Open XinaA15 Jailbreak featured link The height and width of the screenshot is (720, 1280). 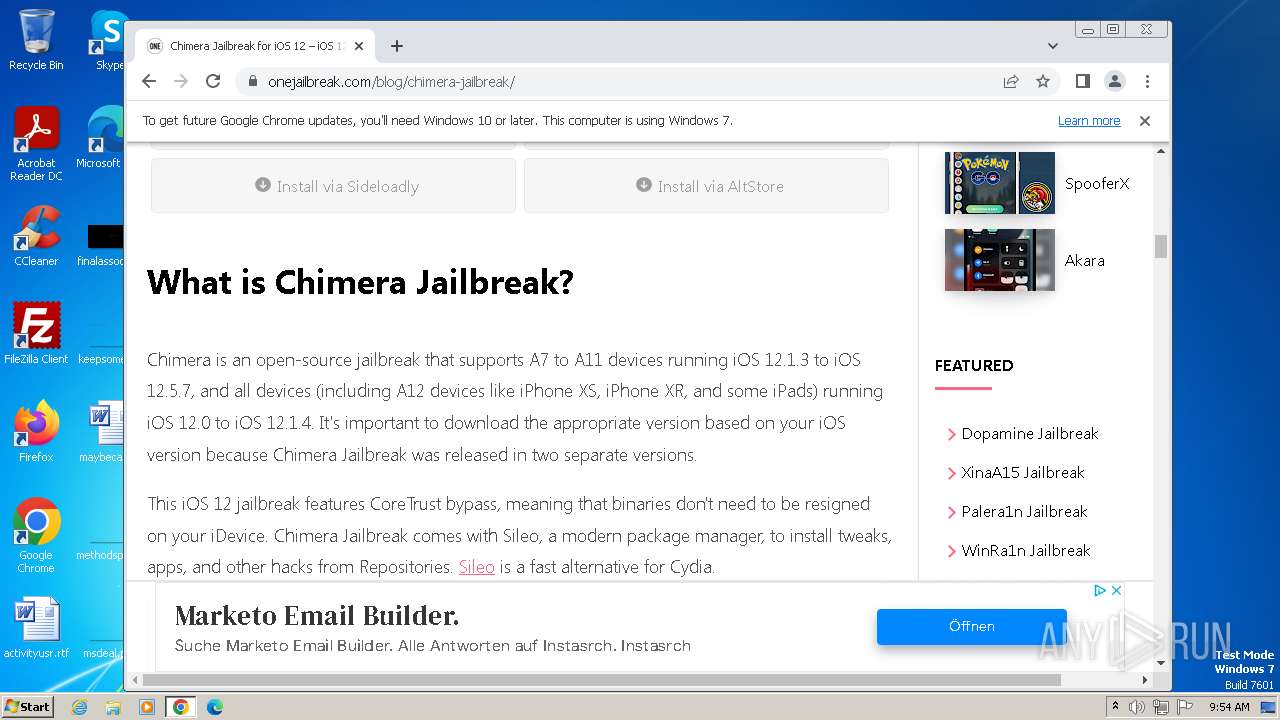(1022, 473)
